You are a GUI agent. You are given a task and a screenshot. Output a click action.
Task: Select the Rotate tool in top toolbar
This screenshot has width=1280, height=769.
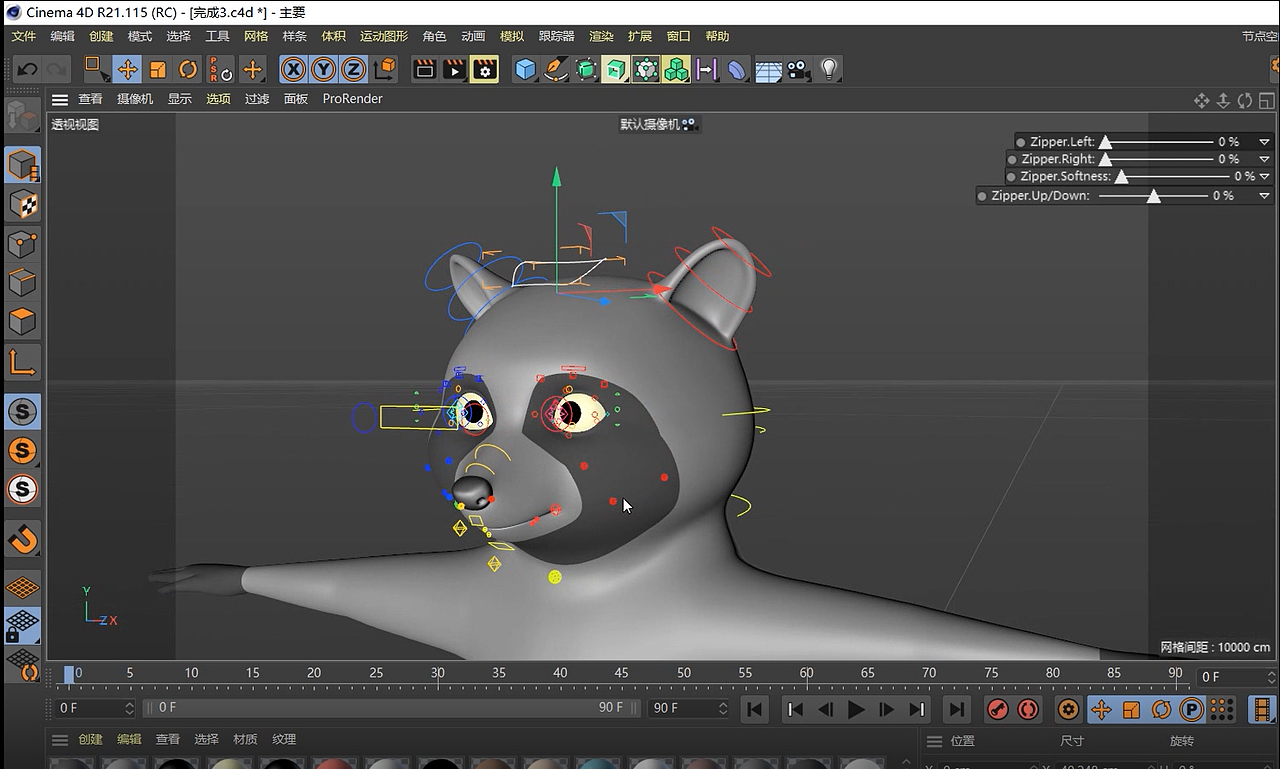click(188, 69)
